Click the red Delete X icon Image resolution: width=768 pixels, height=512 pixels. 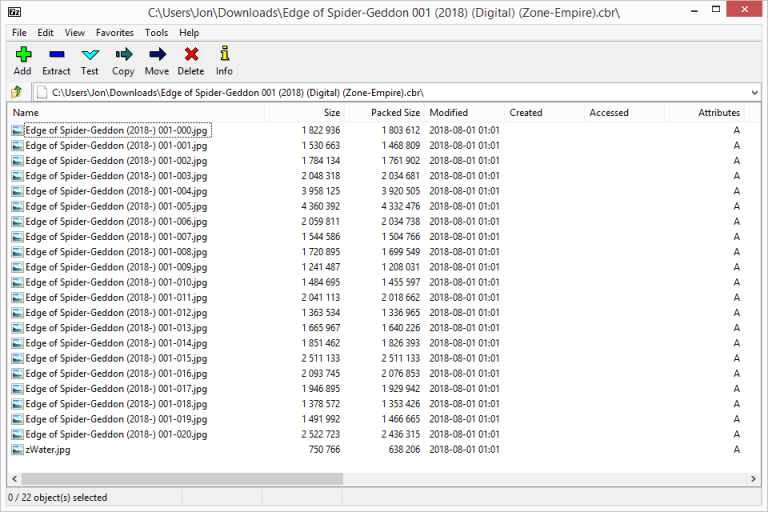coord(191,54)
